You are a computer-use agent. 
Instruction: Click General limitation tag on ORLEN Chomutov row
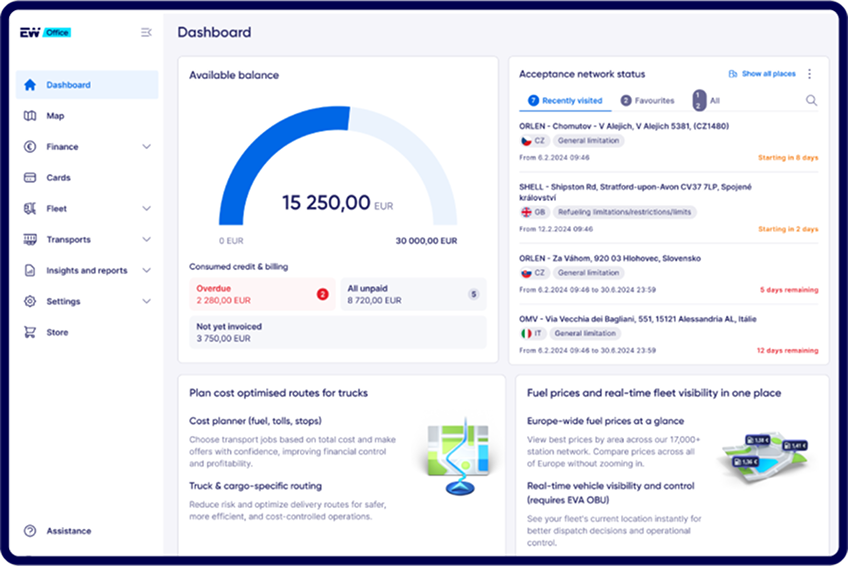pyautogui.click(x=588, y=141)
